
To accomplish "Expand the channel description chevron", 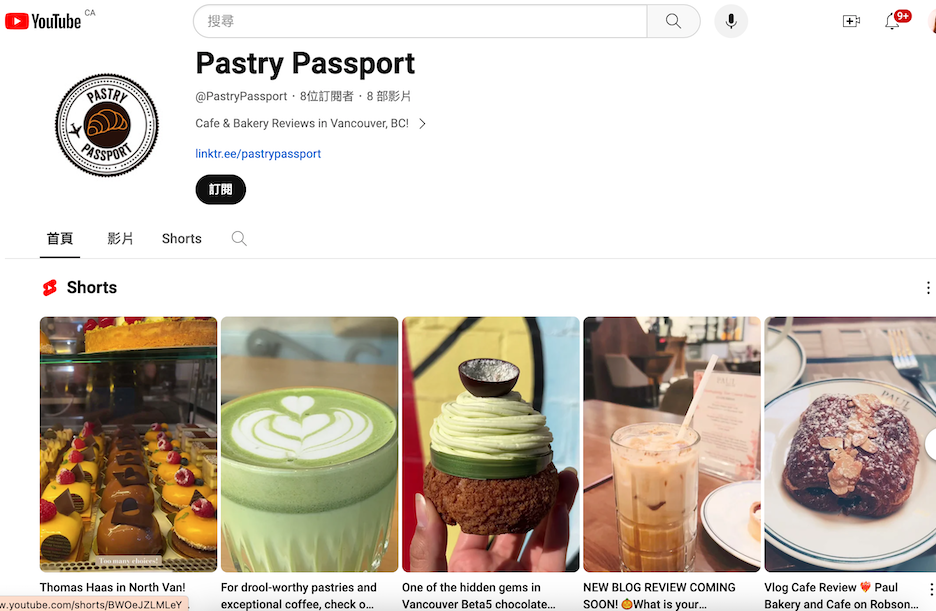I will pyautogui.click(x=423, y=124).
